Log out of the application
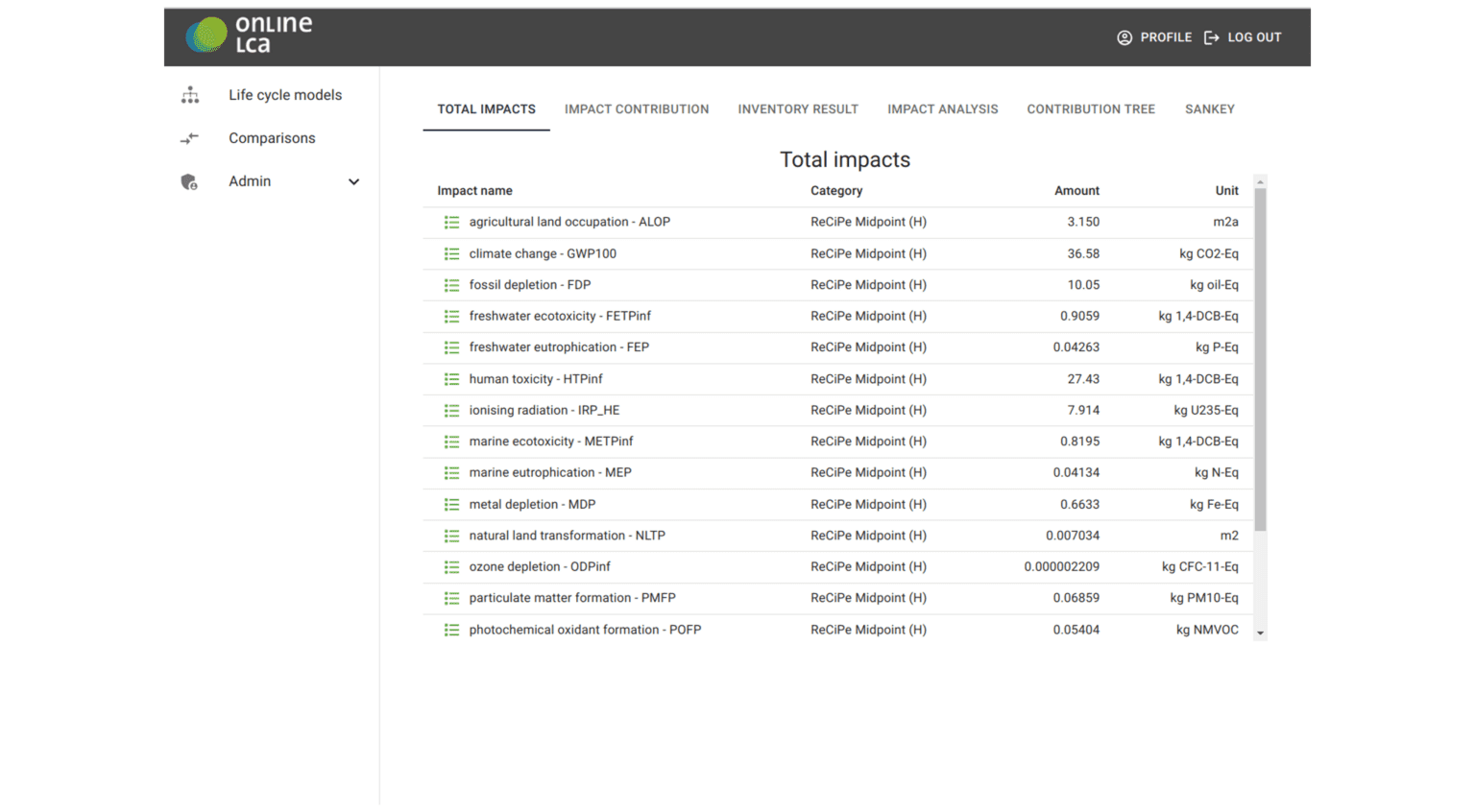The width and height of the screenshot is (1475, 812). tap(1243, 37)
